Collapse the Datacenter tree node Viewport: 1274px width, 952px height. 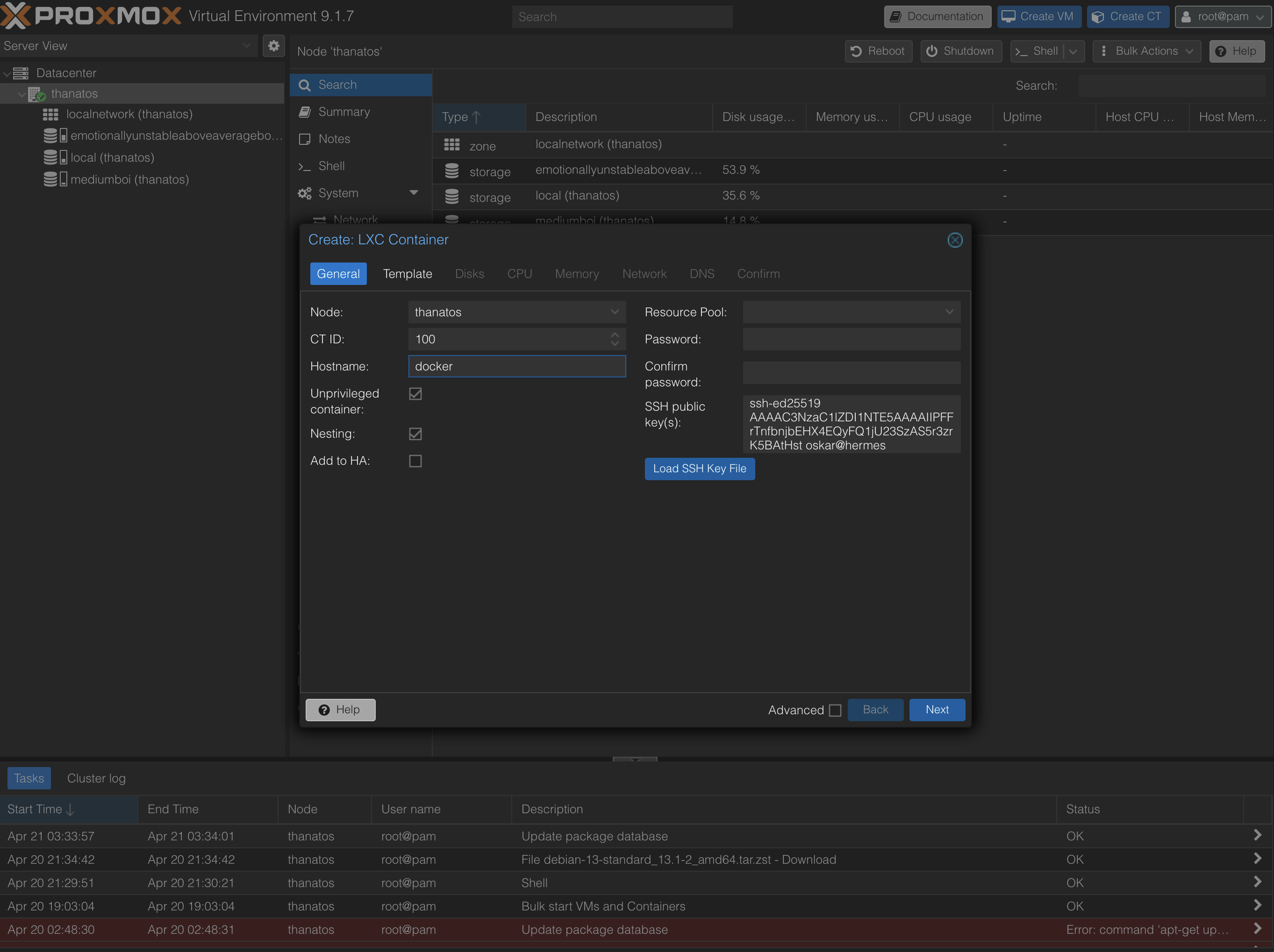pos(7,74)
